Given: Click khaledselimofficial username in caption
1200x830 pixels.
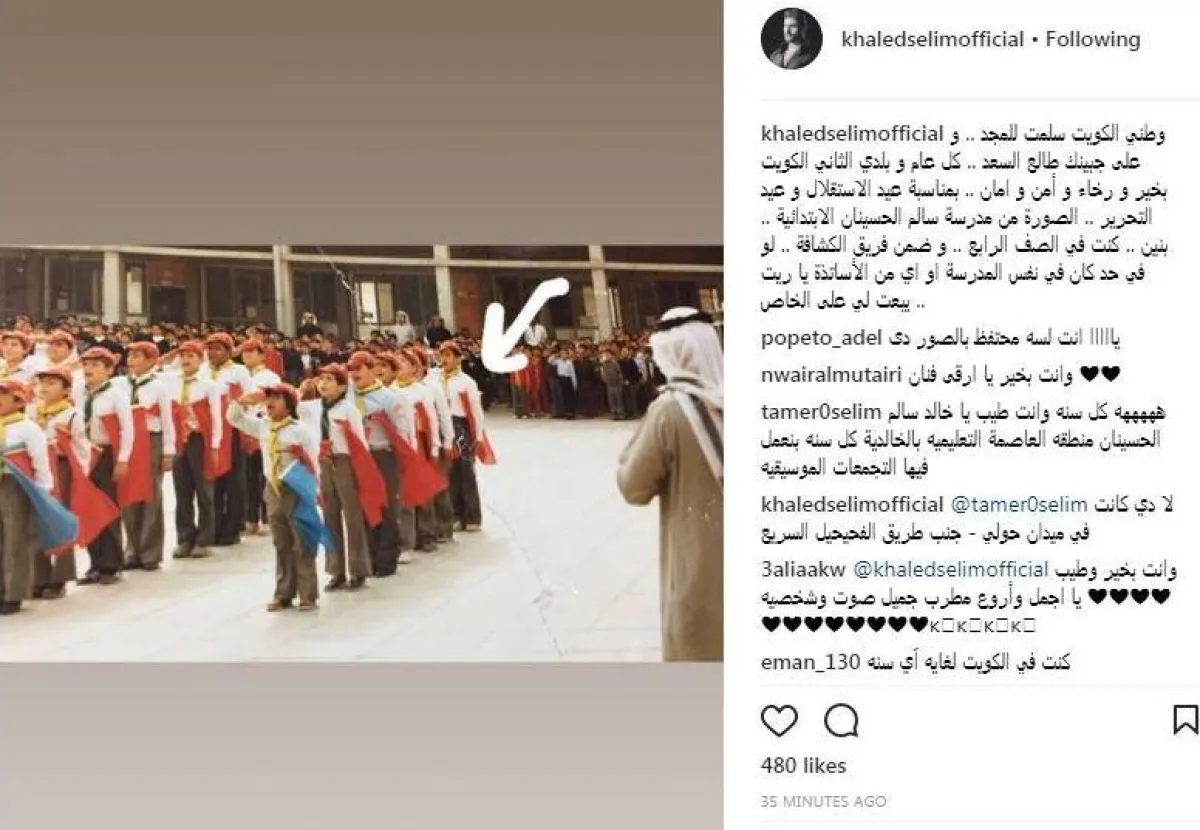Looking at the screenshot, I should (852, 133).
